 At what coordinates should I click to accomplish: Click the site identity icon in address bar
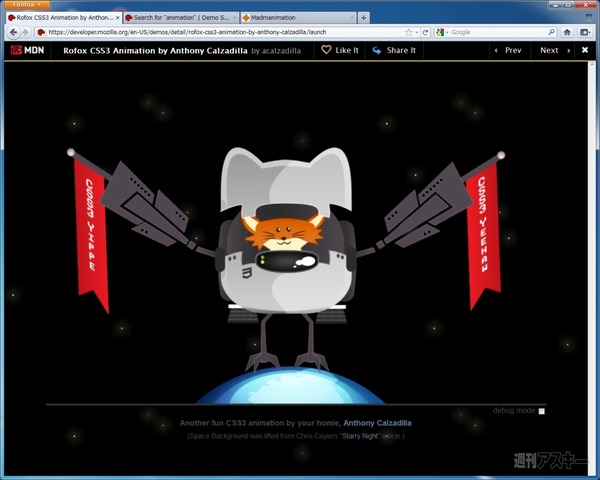point(41,32)
